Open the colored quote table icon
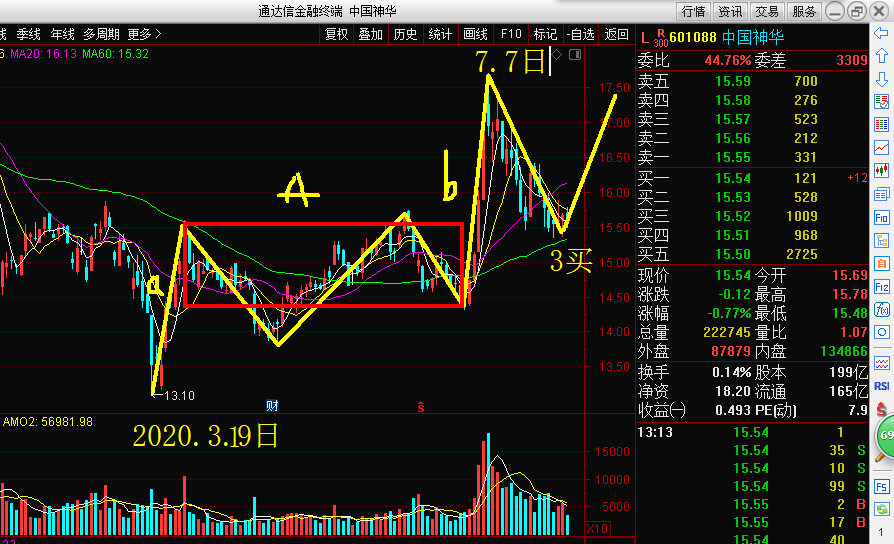The height and width of the screenshot is (544, 894). coord(881,125)
